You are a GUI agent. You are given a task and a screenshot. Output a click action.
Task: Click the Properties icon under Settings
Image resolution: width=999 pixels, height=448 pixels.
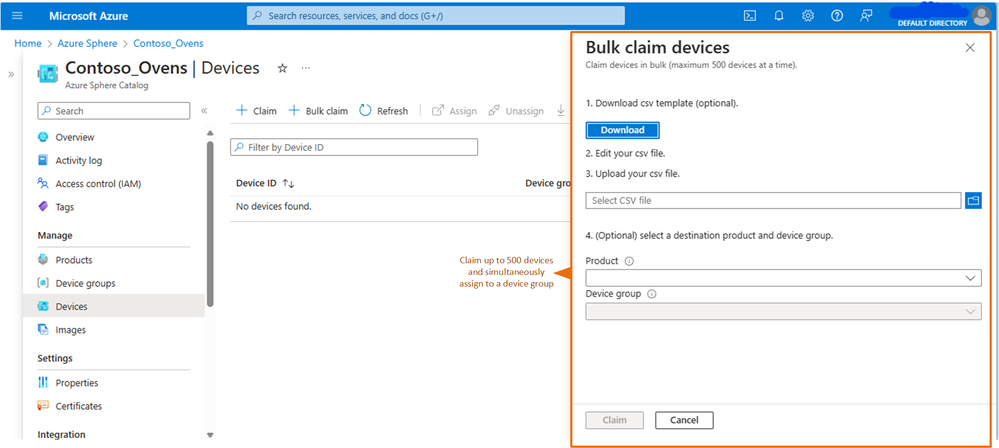coord(43,383)
